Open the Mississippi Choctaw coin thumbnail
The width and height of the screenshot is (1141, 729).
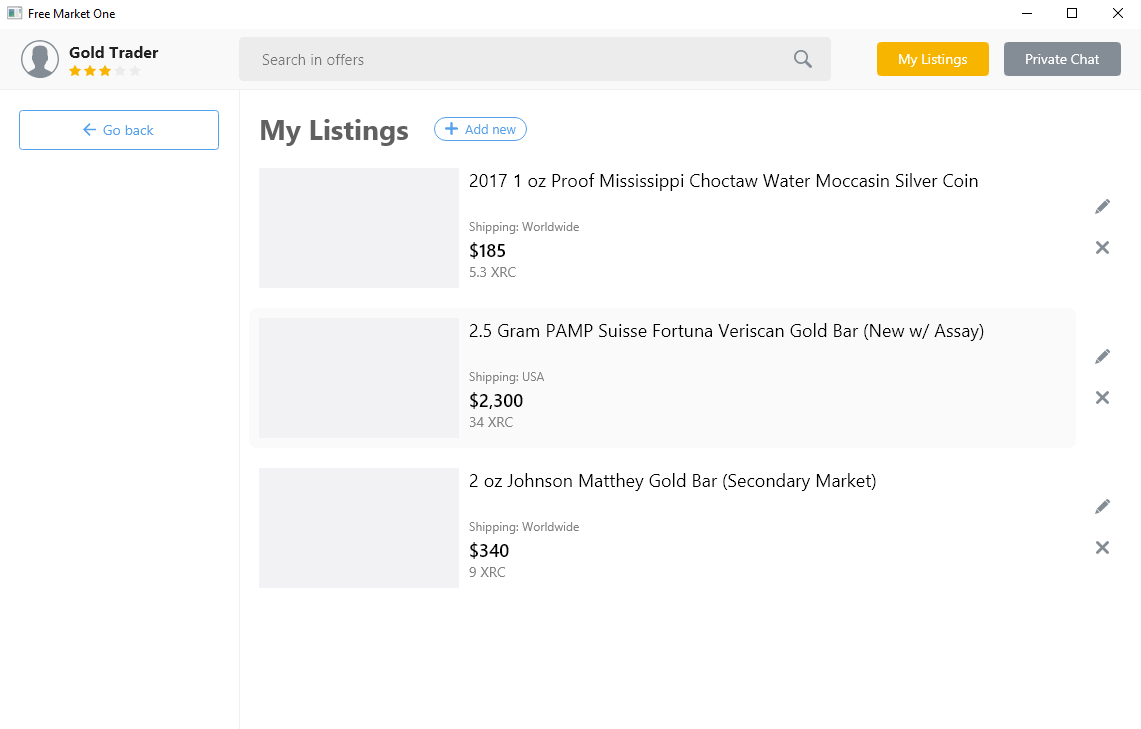pos(359,228)
